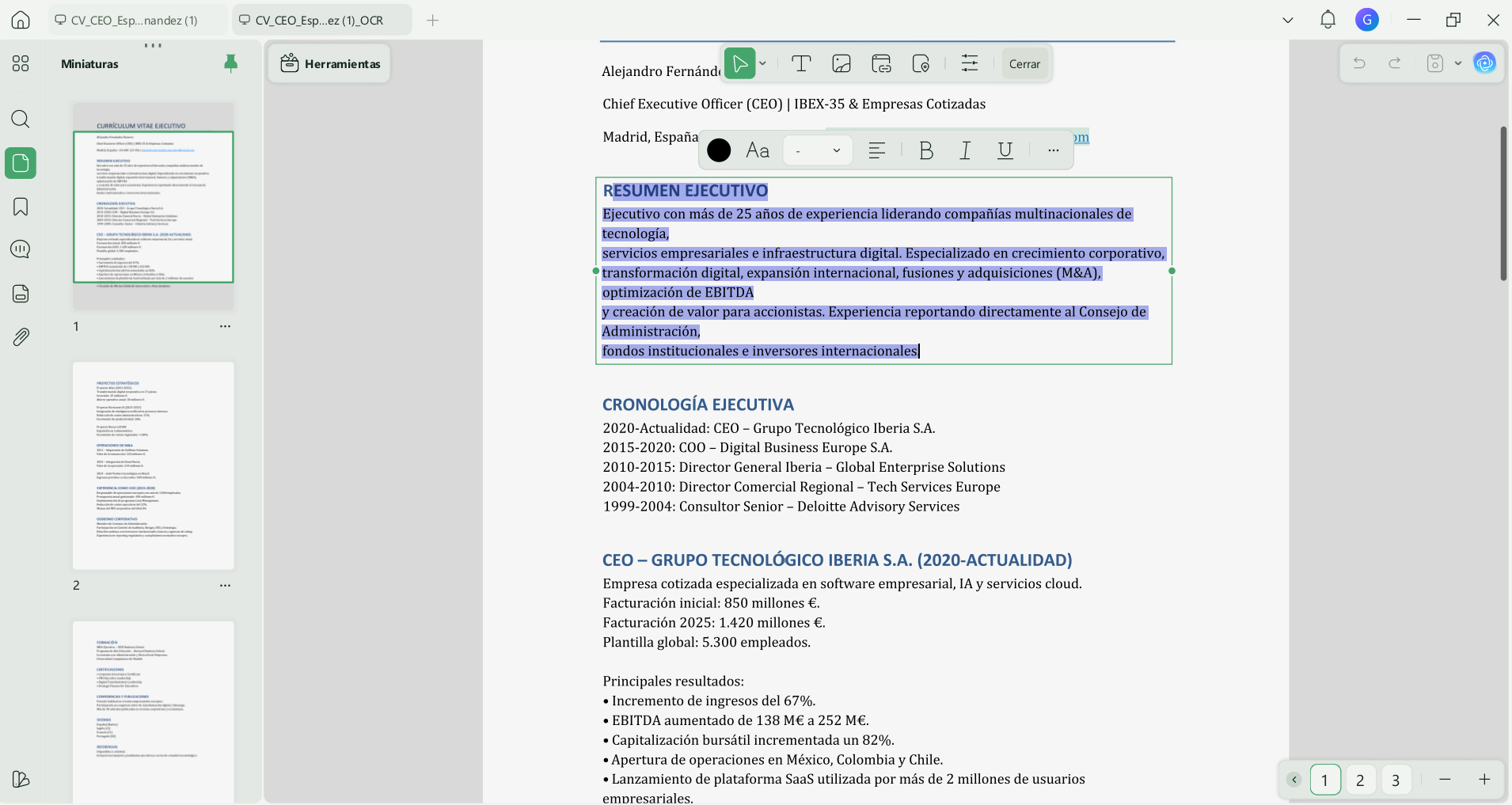
Task: Toggle underline formatting
Action: (x=1005, y=150)
